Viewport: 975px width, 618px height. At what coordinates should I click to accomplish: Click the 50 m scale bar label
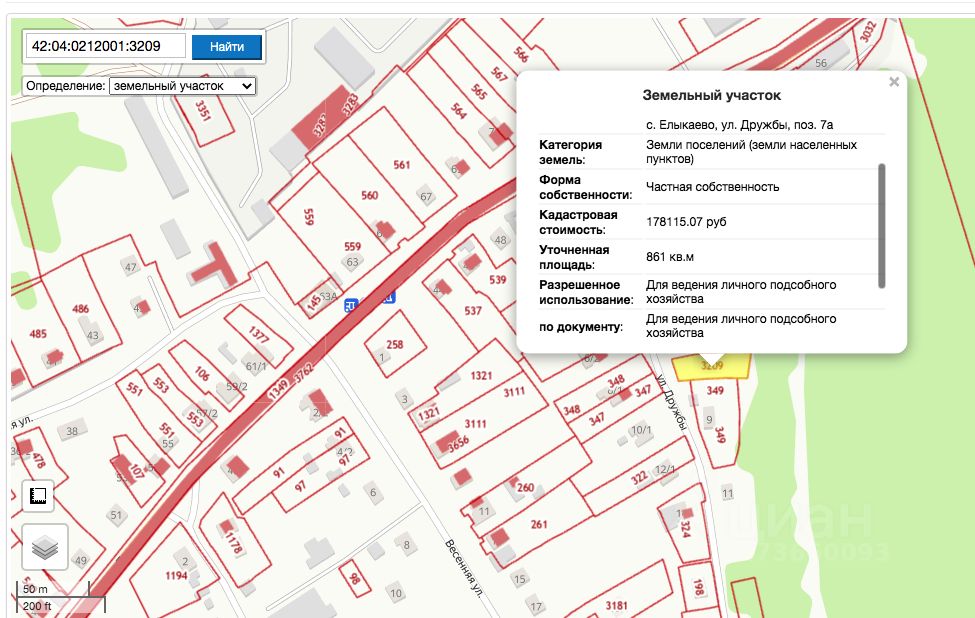[35, 589]
